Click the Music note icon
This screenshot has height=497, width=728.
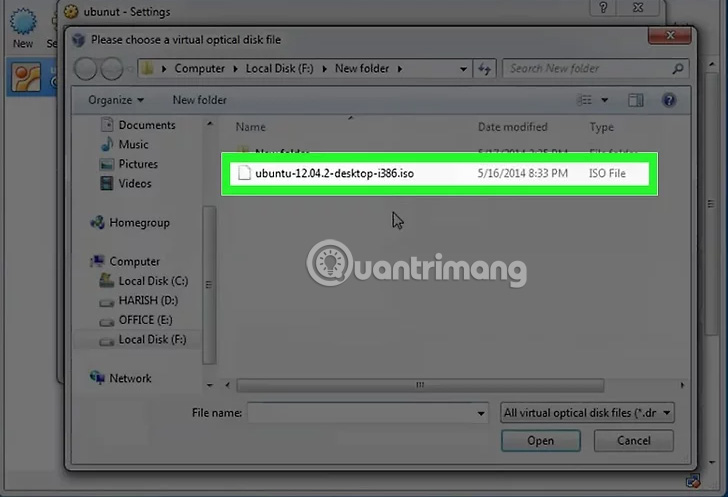(107, 144)
